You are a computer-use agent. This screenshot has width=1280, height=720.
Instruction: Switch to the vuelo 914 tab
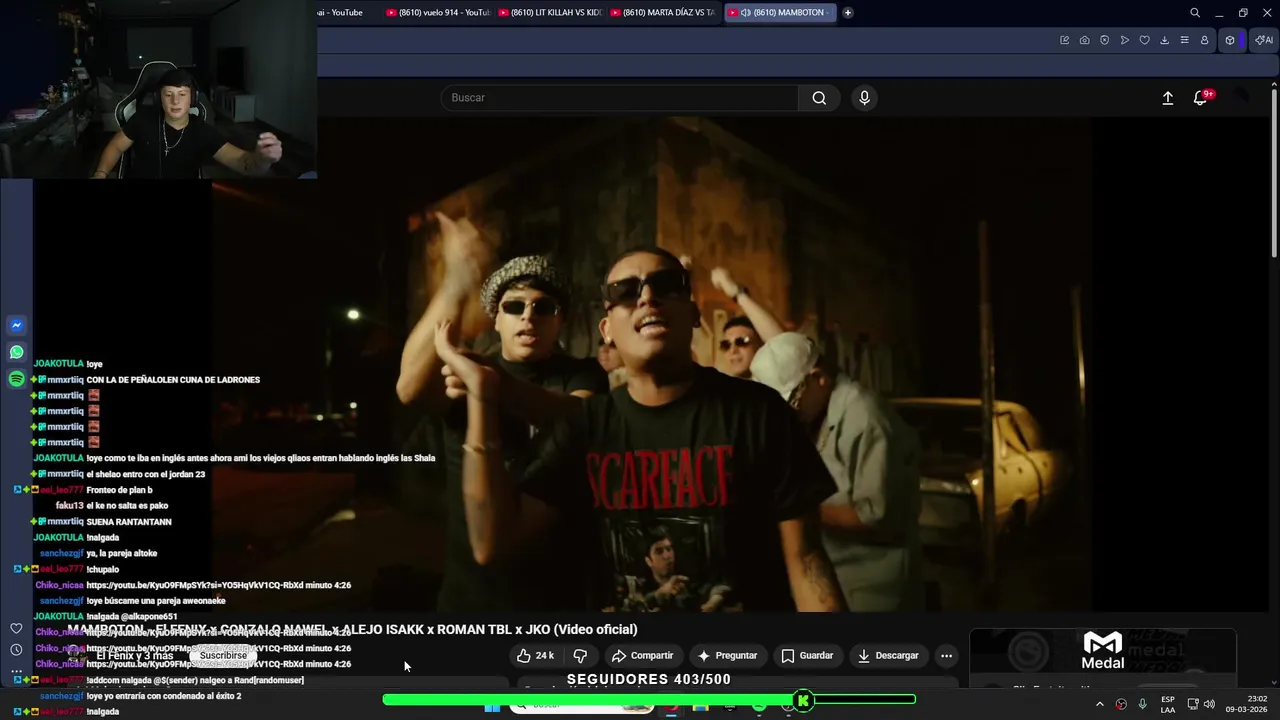[438, 13]
